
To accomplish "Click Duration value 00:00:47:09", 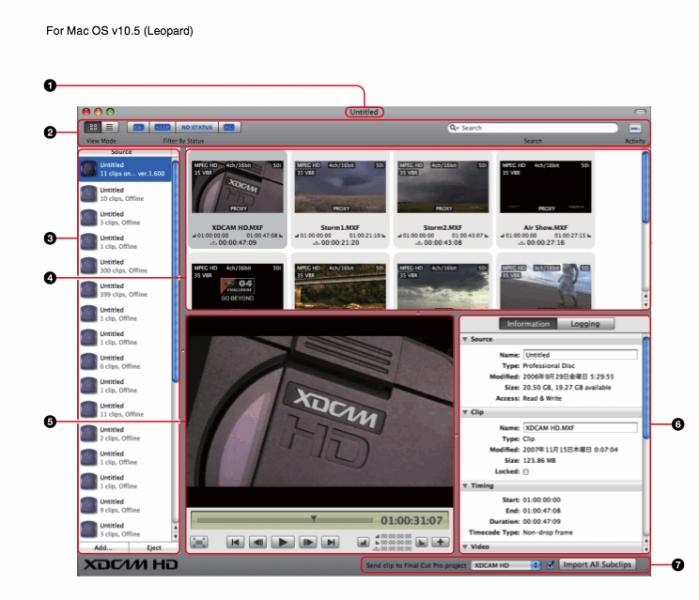I will 541,521.
